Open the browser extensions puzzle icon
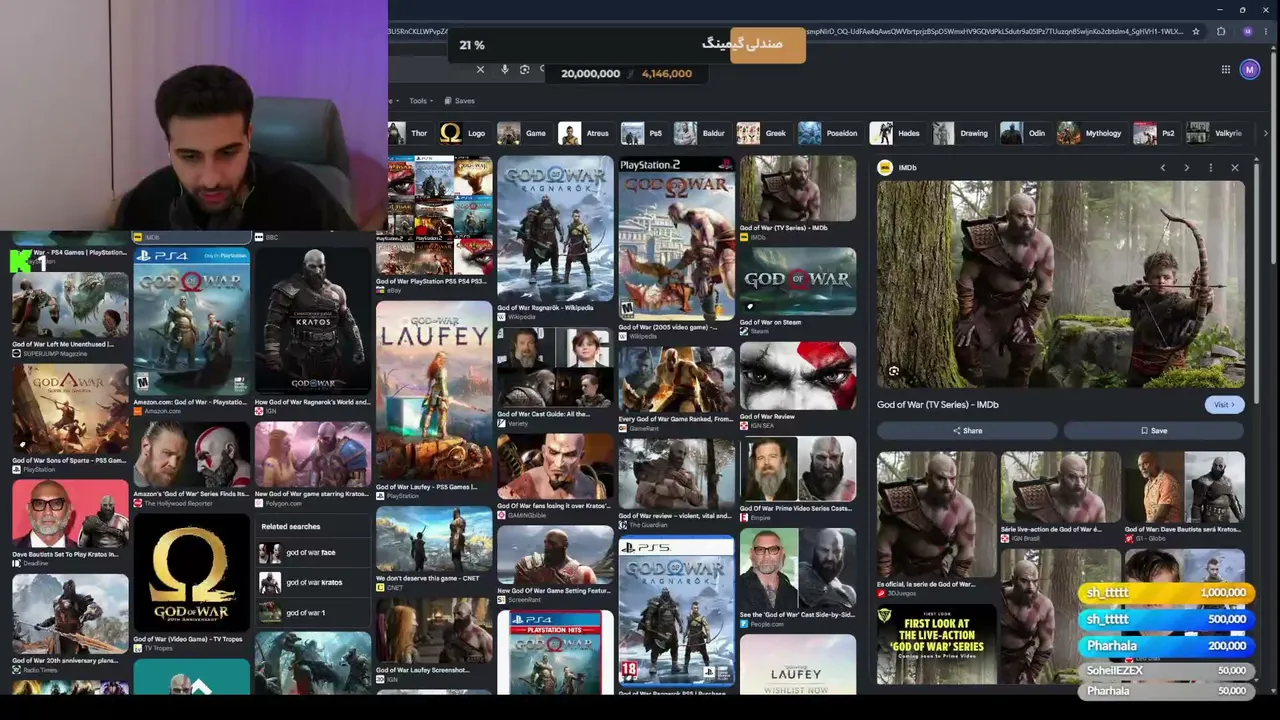This screenshot has width=1280, height=720. click(1221, 31)
